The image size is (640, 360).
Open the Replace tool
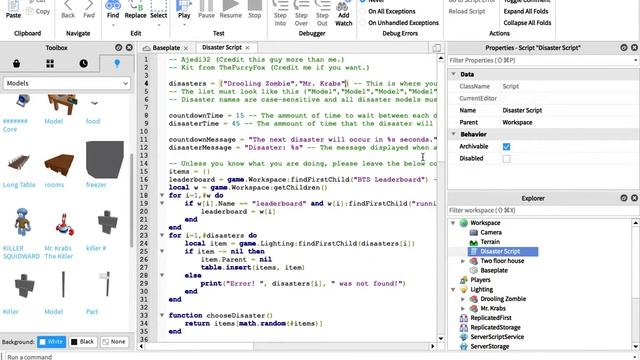click(x=136, y=10)
